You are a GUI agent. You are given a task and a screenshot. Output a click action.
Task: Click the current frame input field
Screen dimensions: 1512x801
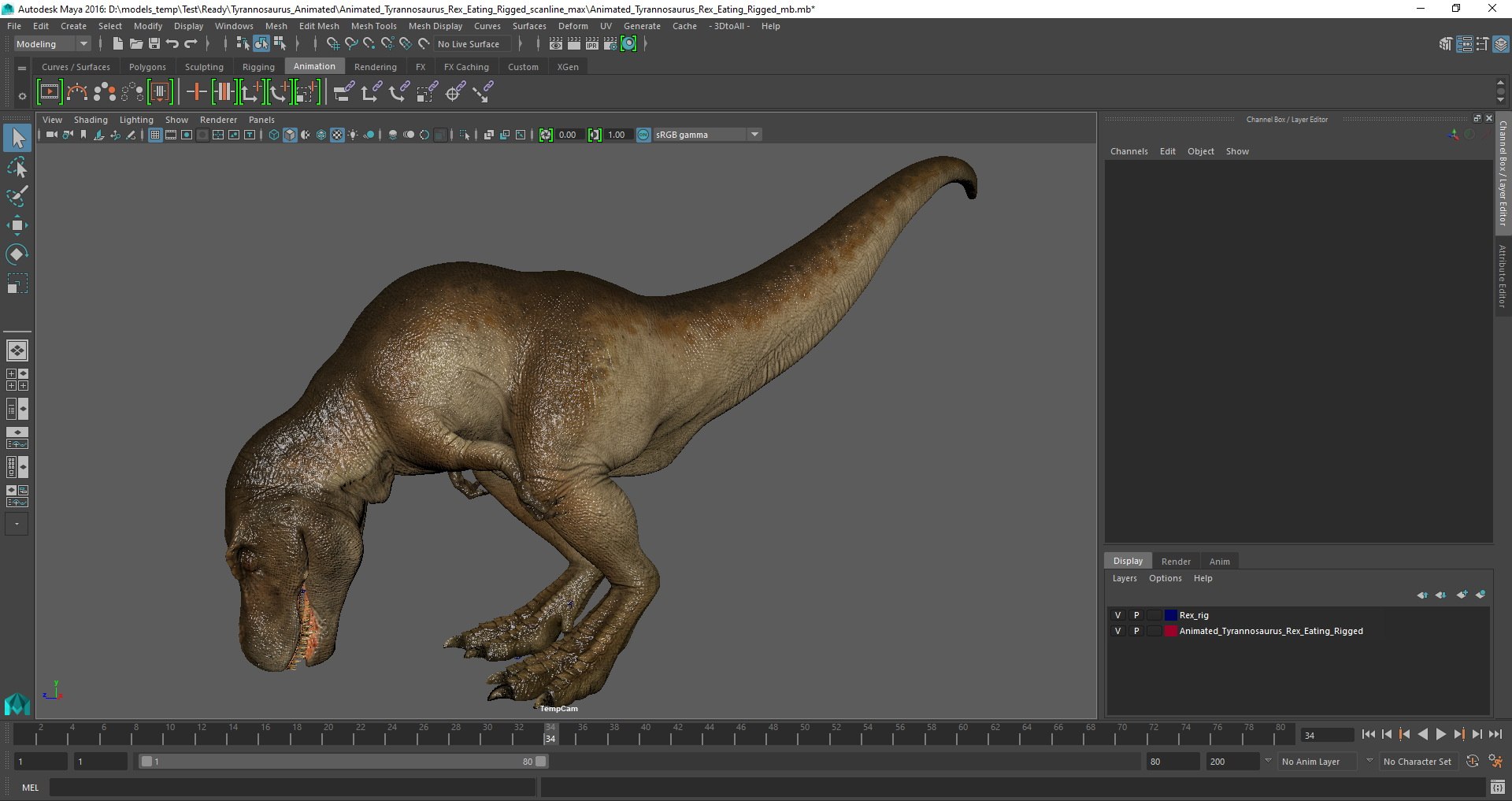(1327, 735)
